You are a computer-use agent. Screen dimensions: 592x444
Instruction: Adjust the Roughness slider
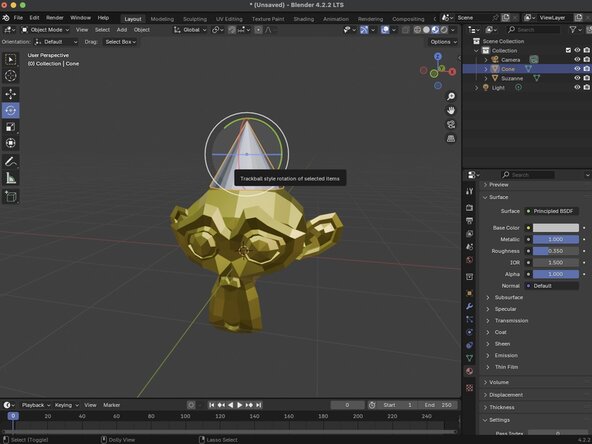coord(555,251)
